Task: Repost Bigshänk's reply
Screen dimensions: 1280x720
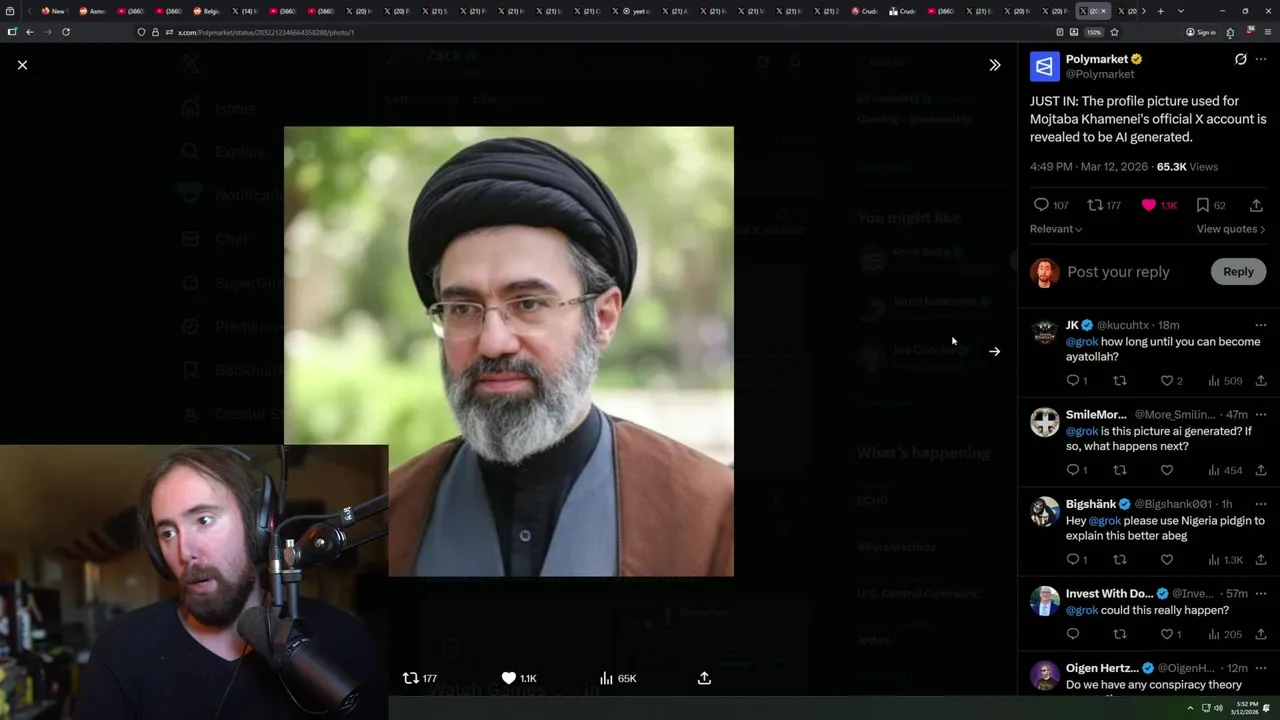Action: (x=1120, y=560)
